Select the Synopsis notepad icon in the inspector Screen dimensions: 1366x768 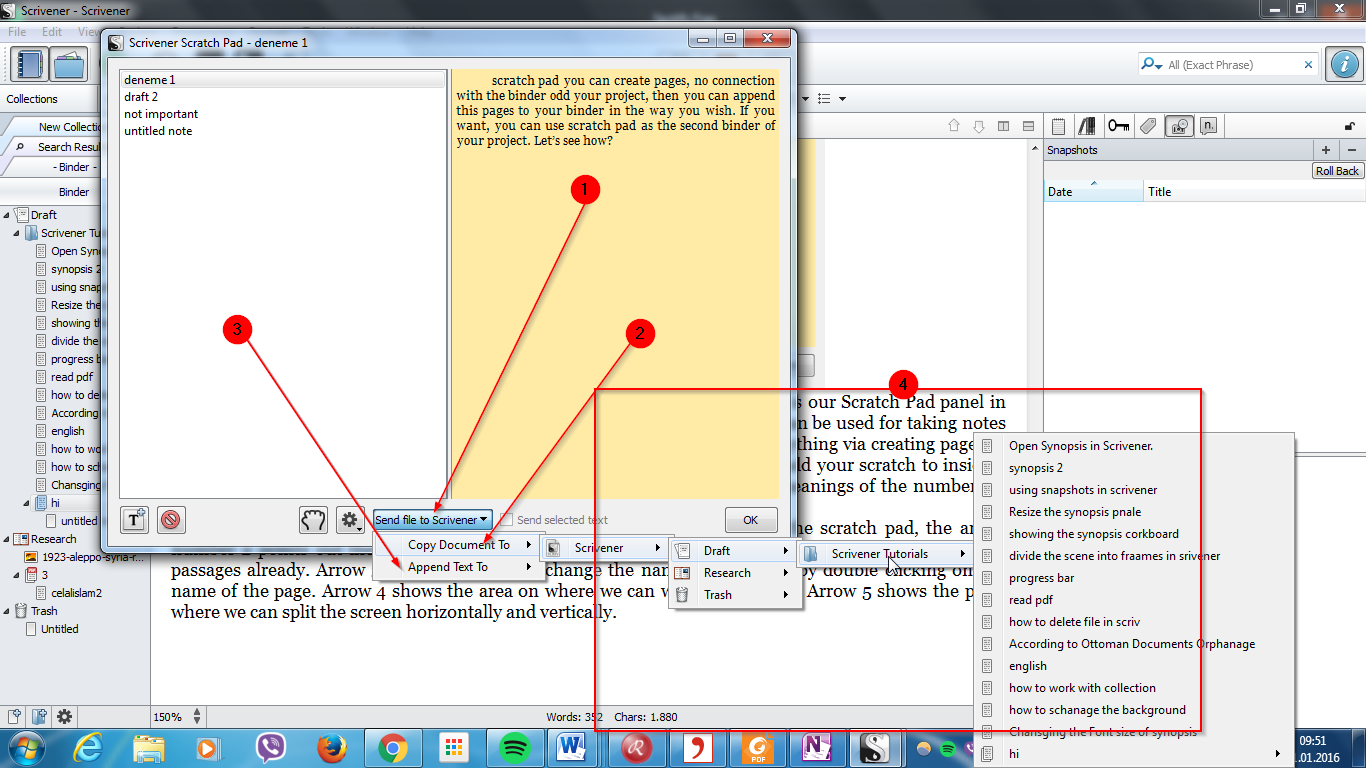[1058, 126]
